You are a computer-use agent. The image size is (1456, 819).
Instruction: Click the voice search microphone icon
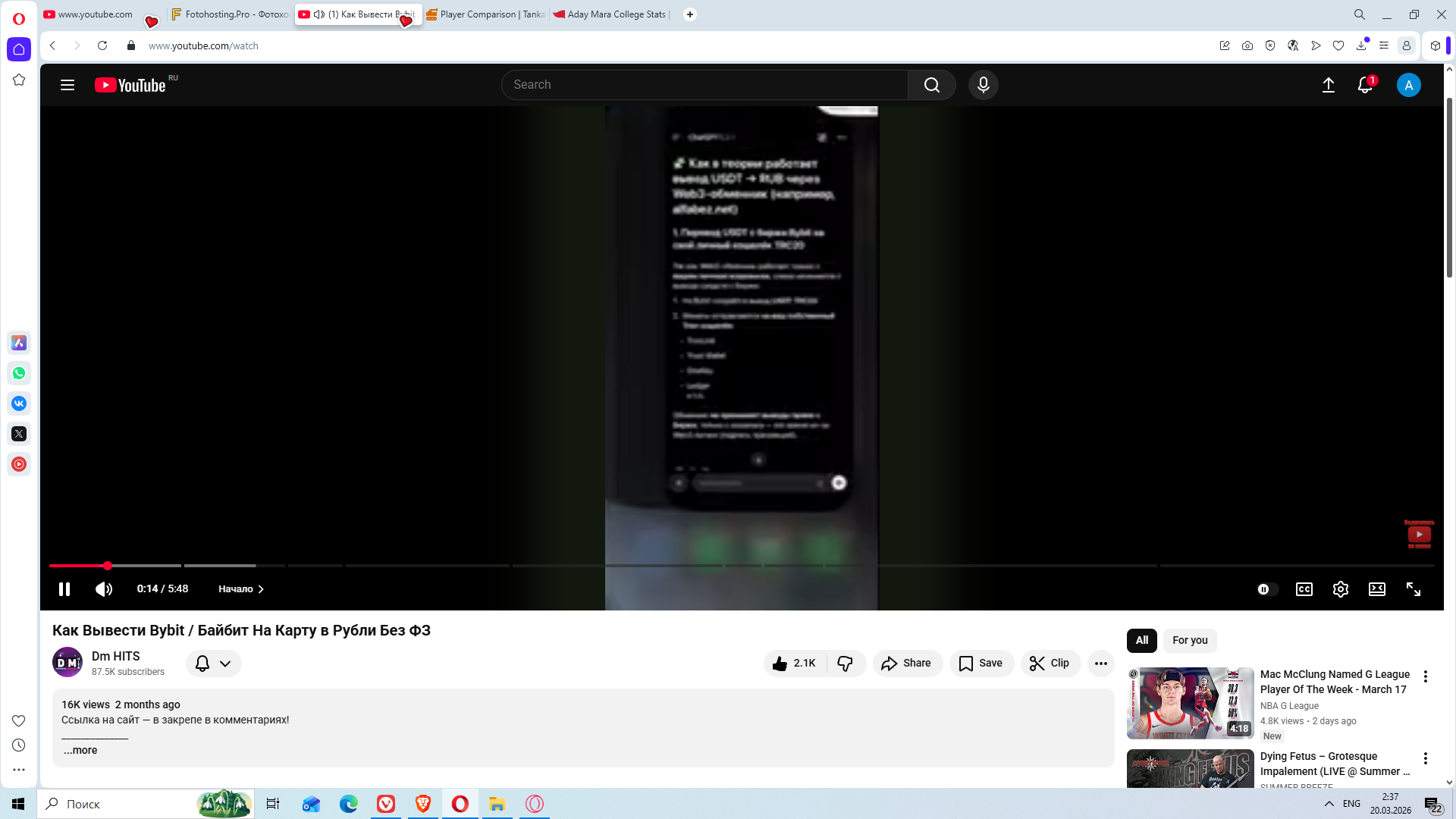[x=983, y=85]
